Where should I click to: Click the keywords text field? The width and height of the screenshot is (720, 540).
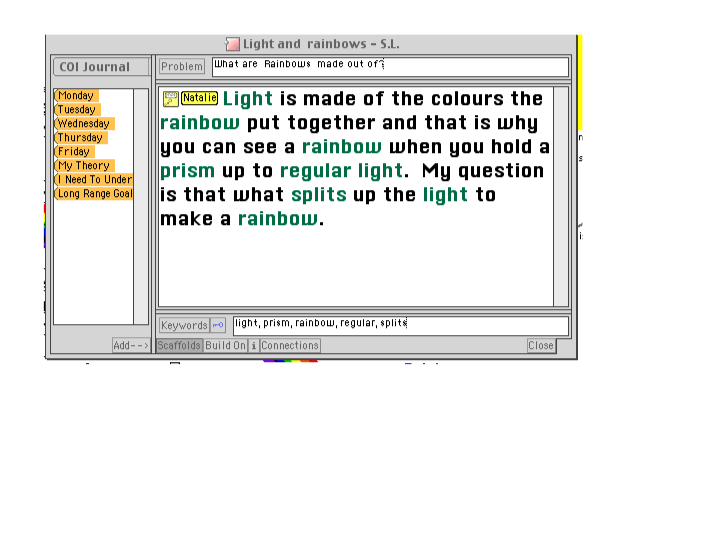[x=400, y=326]
